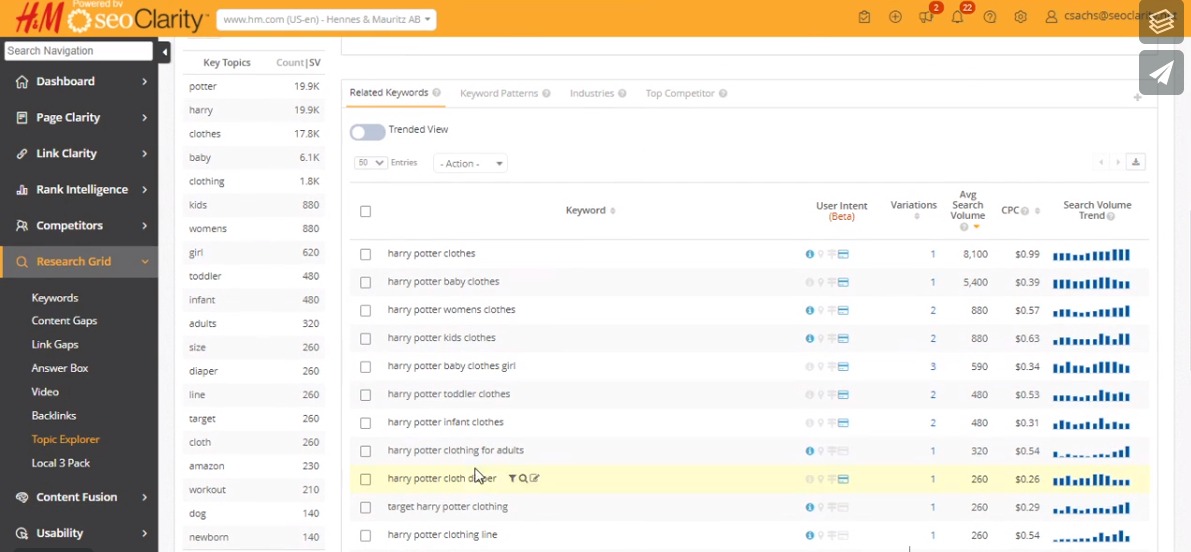Open Topic Explorer in the sidebar

click(65, 440)
